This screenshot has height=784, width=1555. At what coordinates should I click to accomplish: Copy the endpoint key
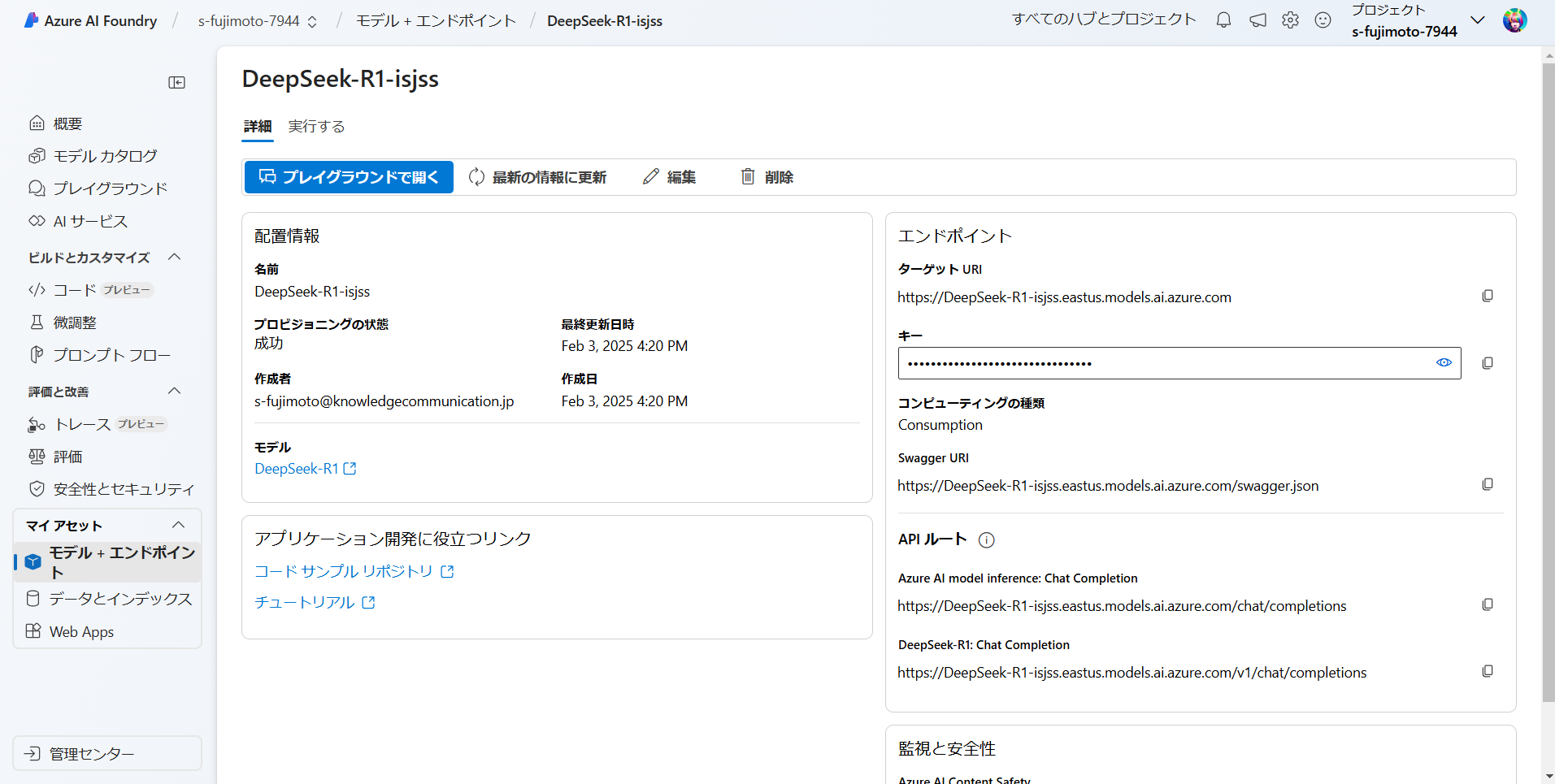click(1488, 363)
